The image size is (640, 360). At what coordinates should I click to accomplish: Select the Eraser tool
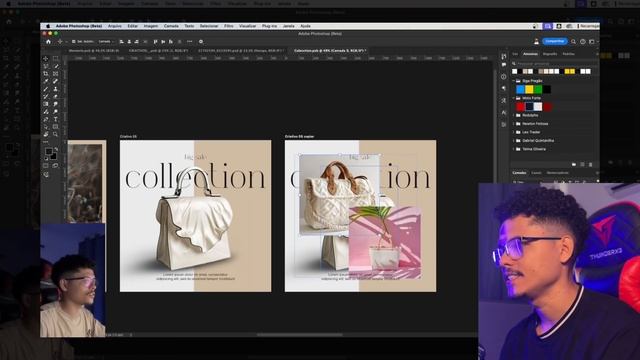click(x=56, y=96)
